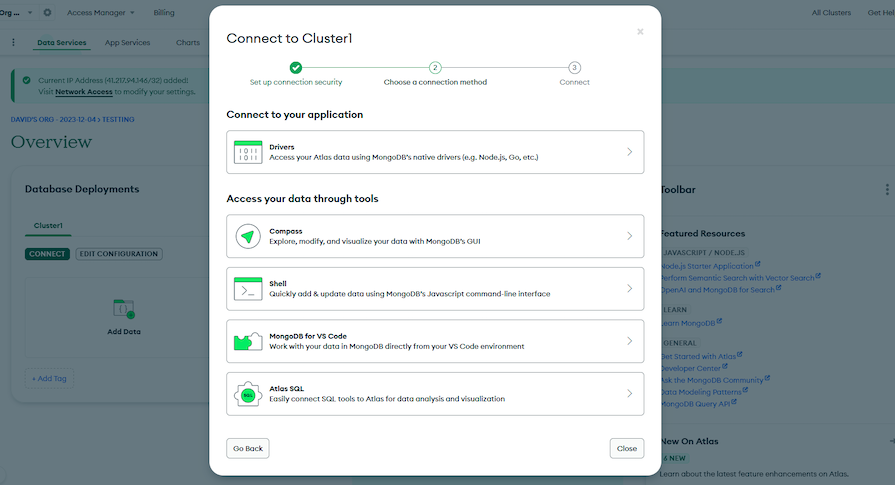
Task: Click the Compass green arrow icon
Action: coord(247,236)
